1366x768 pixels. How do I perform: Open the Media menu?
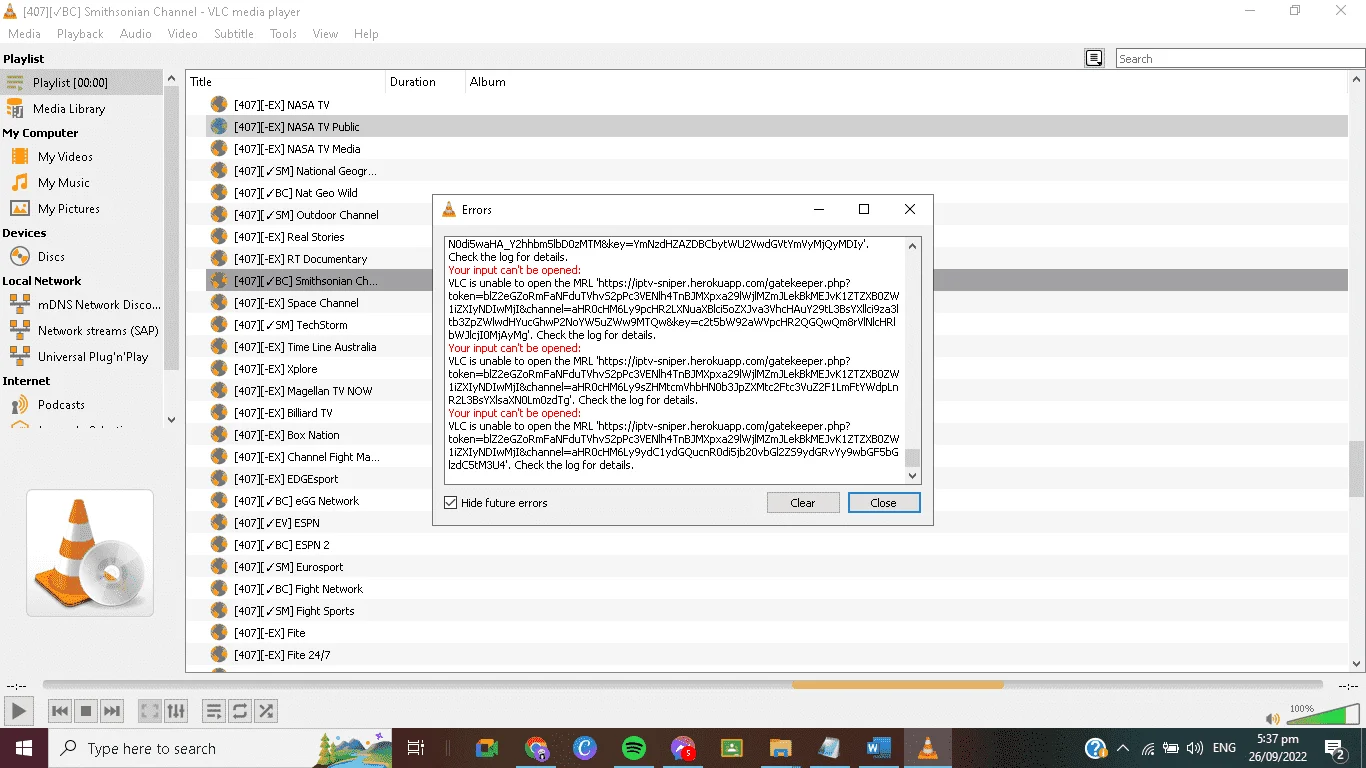(25, 34)
